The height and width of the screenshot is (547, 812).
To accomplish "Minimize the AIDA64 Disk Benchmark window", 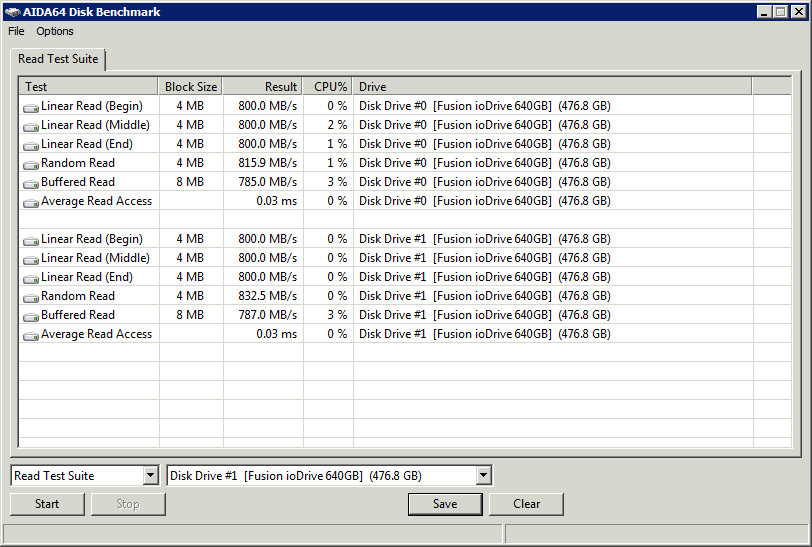I will pos(764,12).
